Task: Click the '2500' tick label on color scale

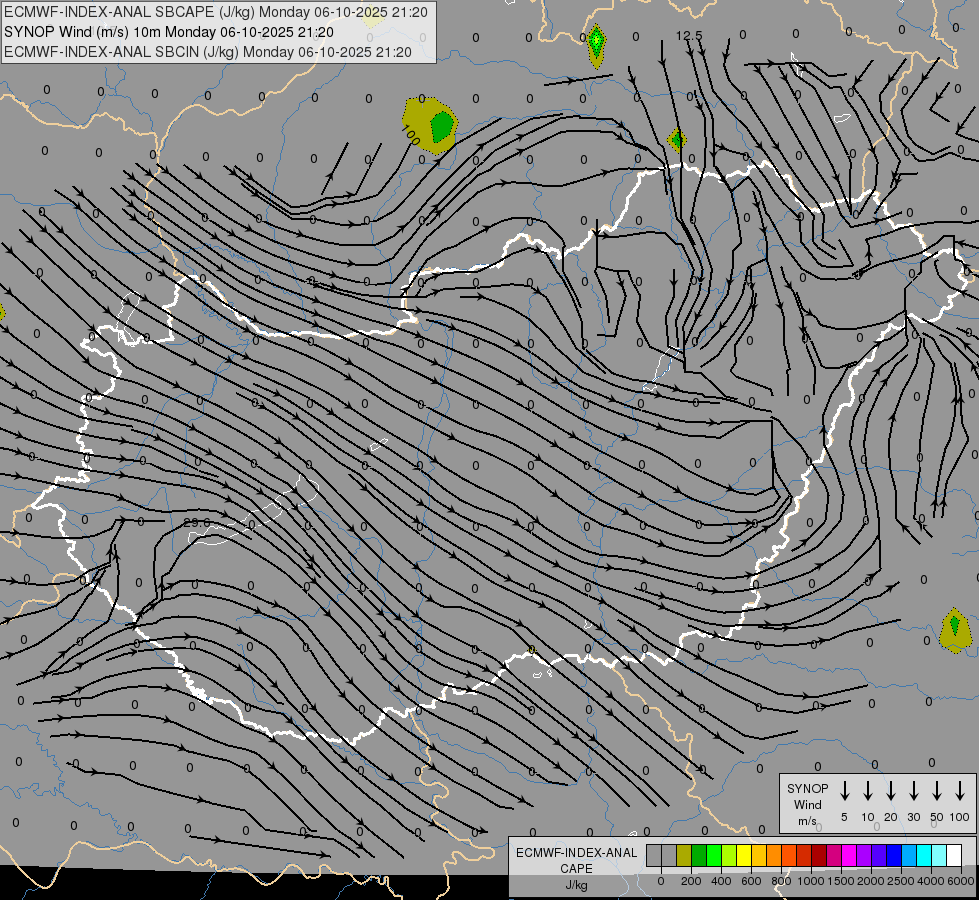Action: pyautogui.click(x=901, y=881)
